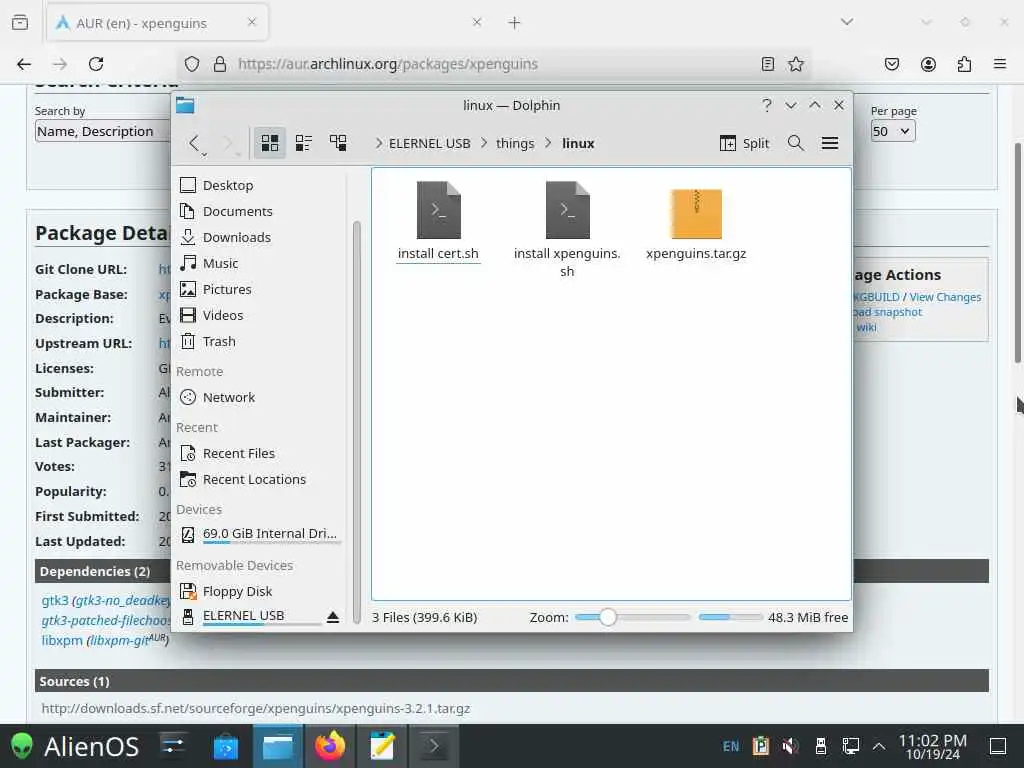Switch Dolphin to Details tree view mode
This screenshot has width=1024, height=768.
338,143
